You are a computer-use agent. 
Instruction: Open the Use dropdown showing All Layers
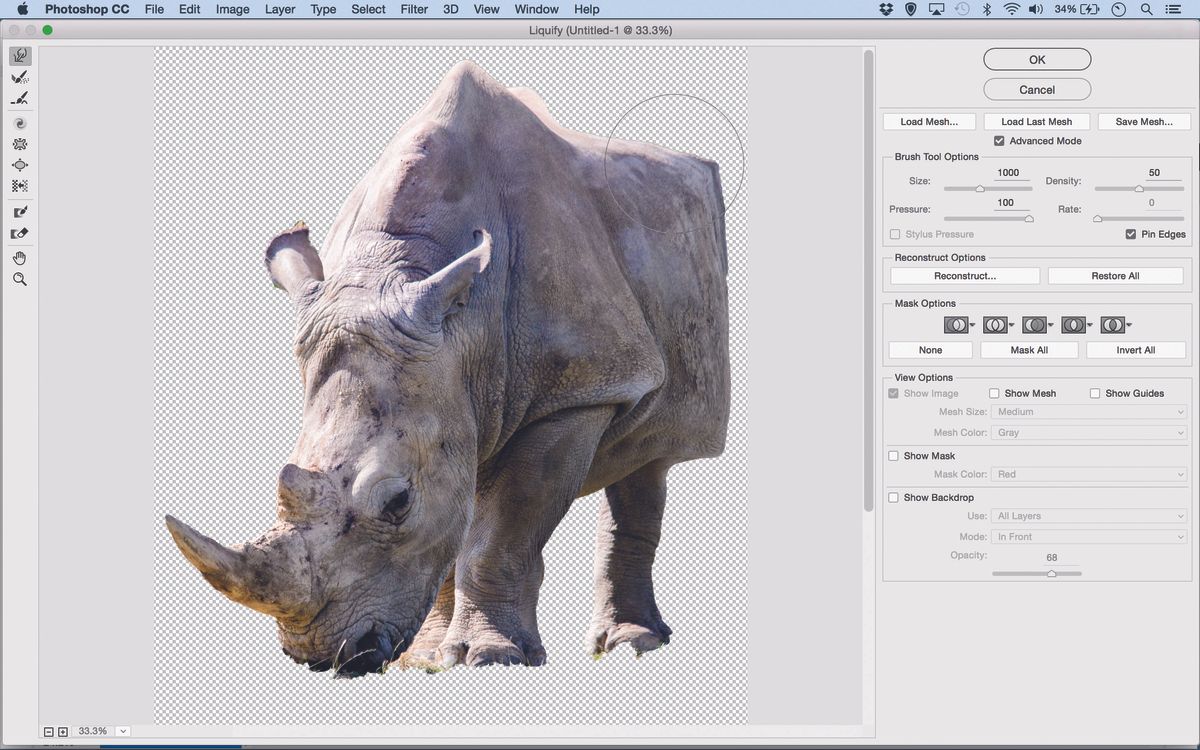click(1088, 516)
